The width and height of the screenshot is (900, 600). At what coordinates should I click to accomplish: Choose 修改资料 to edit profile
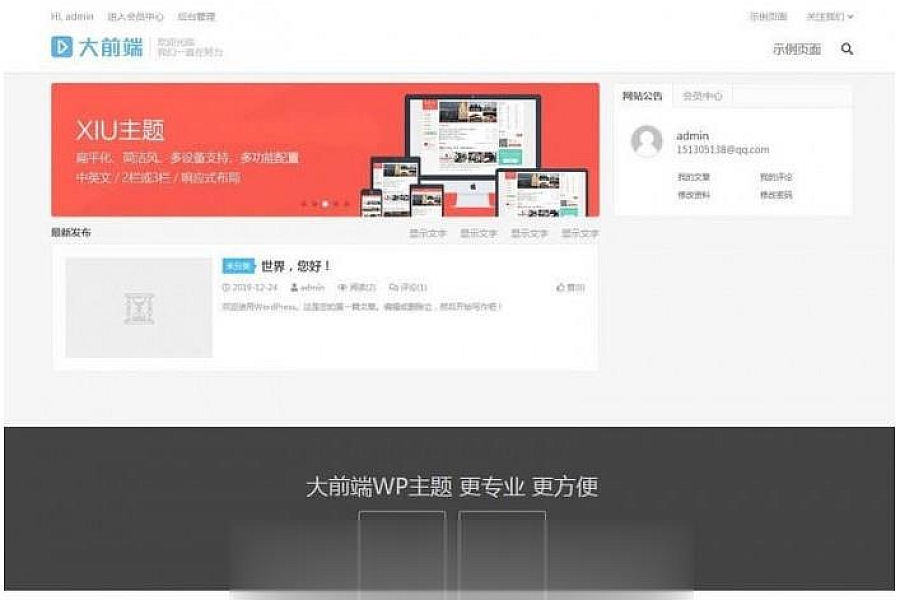coord(693,195)
